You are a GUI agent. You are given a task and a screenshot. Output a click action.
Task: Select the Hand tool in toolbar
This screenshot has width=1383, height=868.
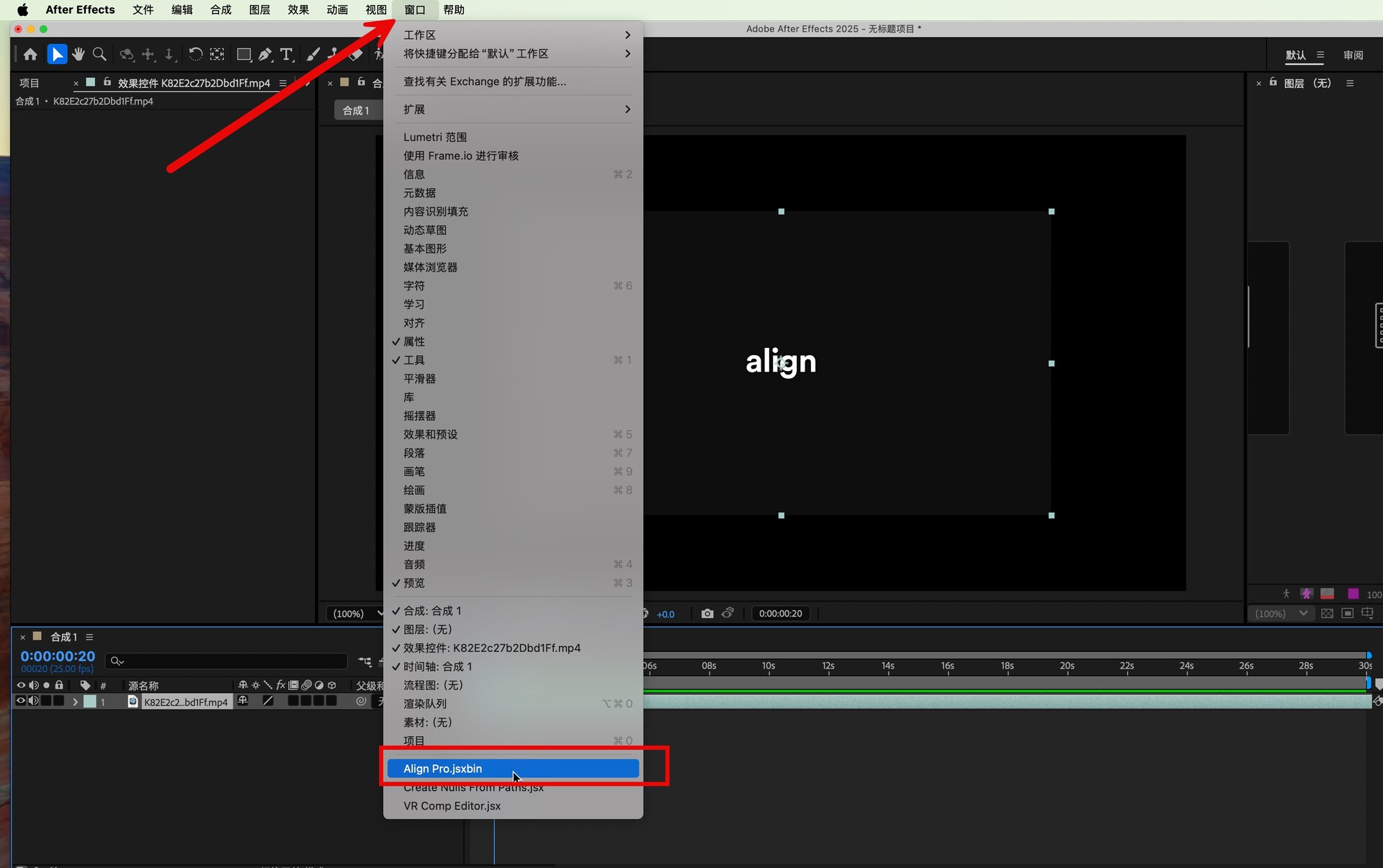pos(78,54)
